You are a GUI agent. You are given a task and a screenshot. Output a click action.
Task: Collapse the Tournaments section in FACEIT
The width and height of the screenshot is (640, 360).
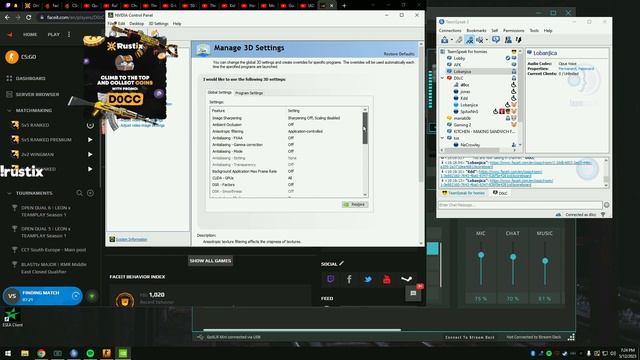[9, 193]
